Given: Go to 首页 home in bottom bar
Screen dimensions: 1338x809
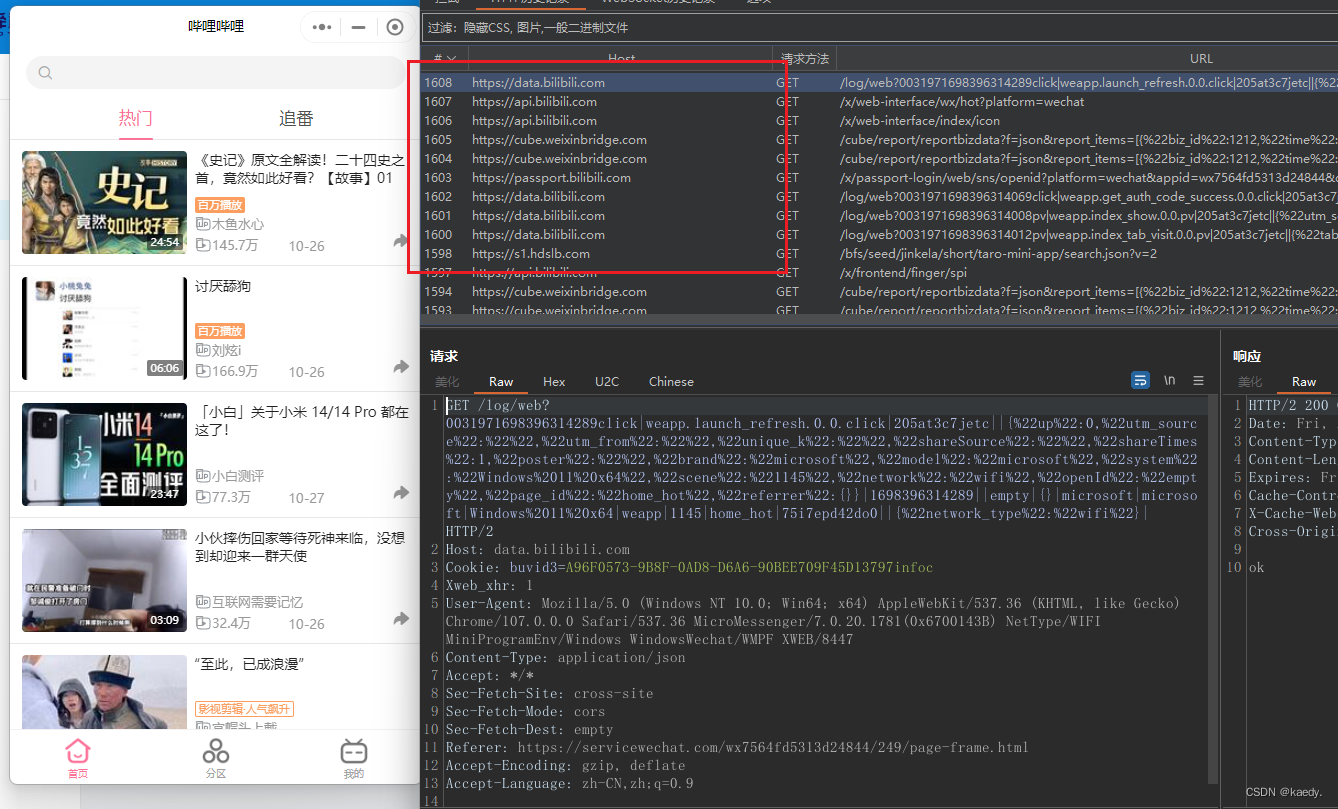Looking at the screenshot, I should (x=77, y=758).
